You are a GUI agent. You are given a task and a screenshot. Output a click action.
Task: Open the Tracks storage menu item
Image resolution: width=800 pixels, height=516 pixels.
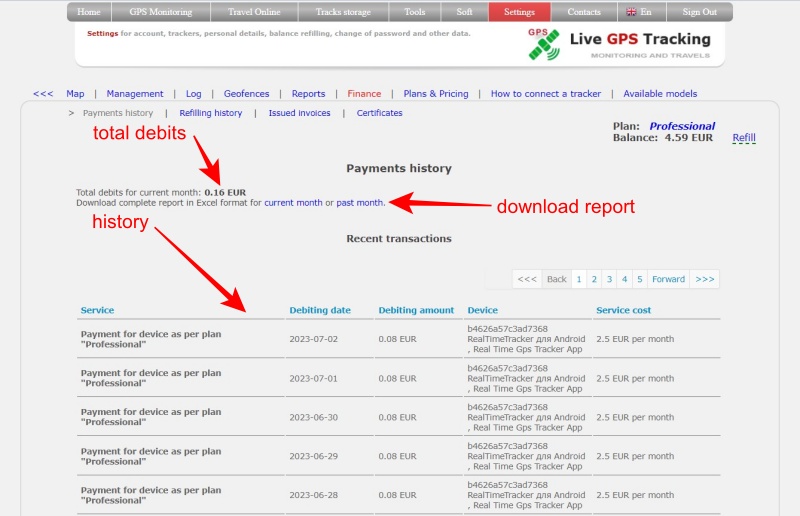coord(343,12)
